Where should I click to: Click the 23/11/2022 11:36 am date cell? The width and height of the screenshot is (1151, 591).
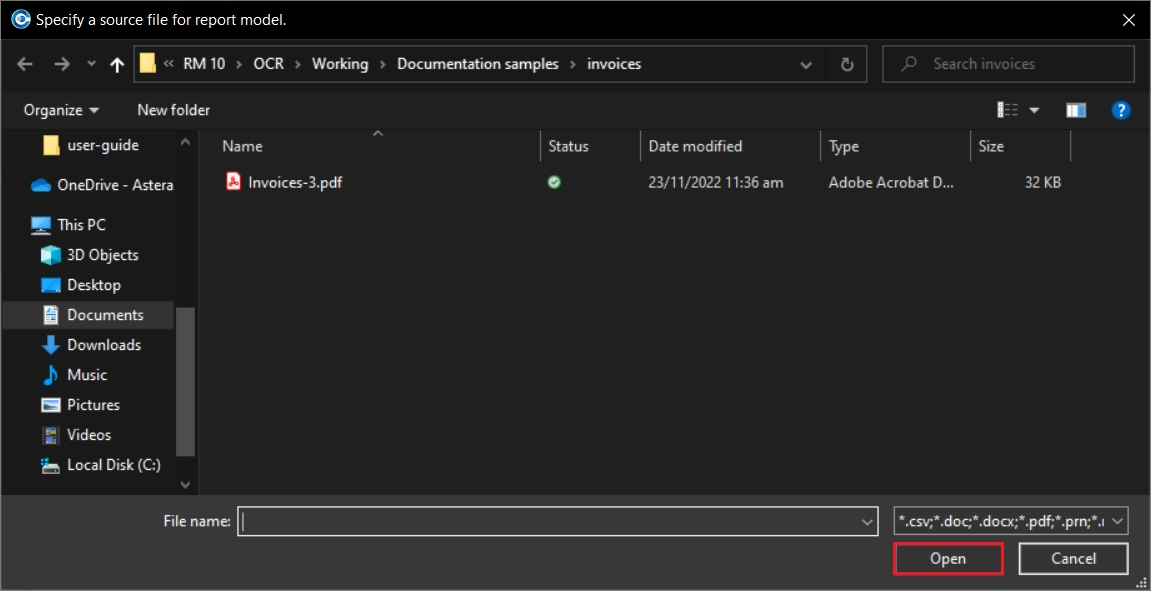716,182
